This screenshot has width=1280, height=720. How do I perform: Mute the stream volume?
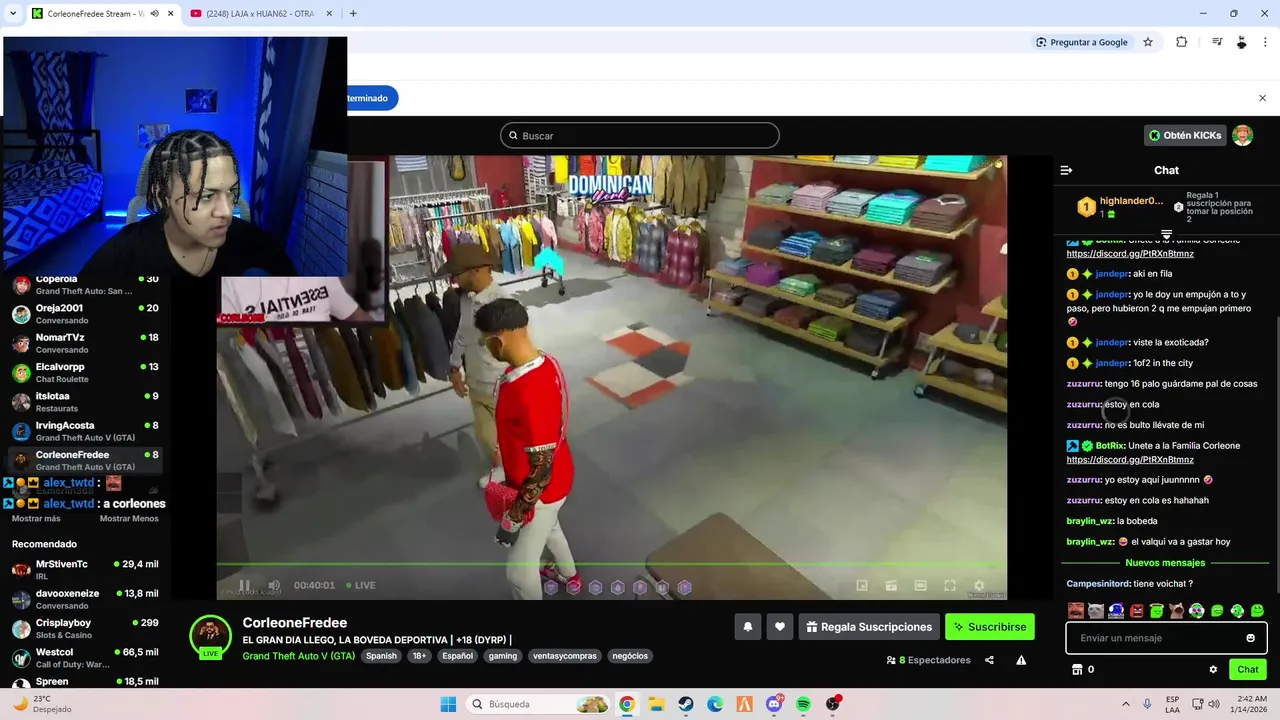274,585
